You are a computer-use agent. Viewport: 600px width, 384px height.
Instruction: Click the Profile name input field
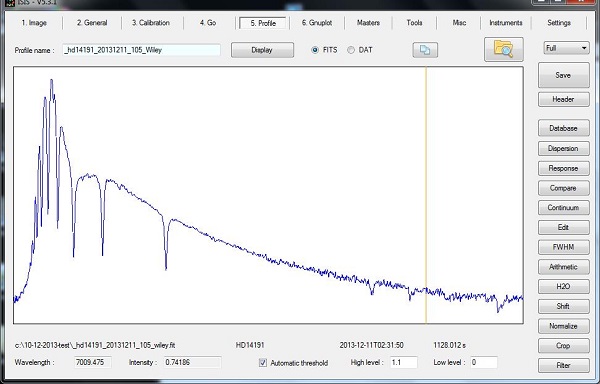(x=142, y=50)
